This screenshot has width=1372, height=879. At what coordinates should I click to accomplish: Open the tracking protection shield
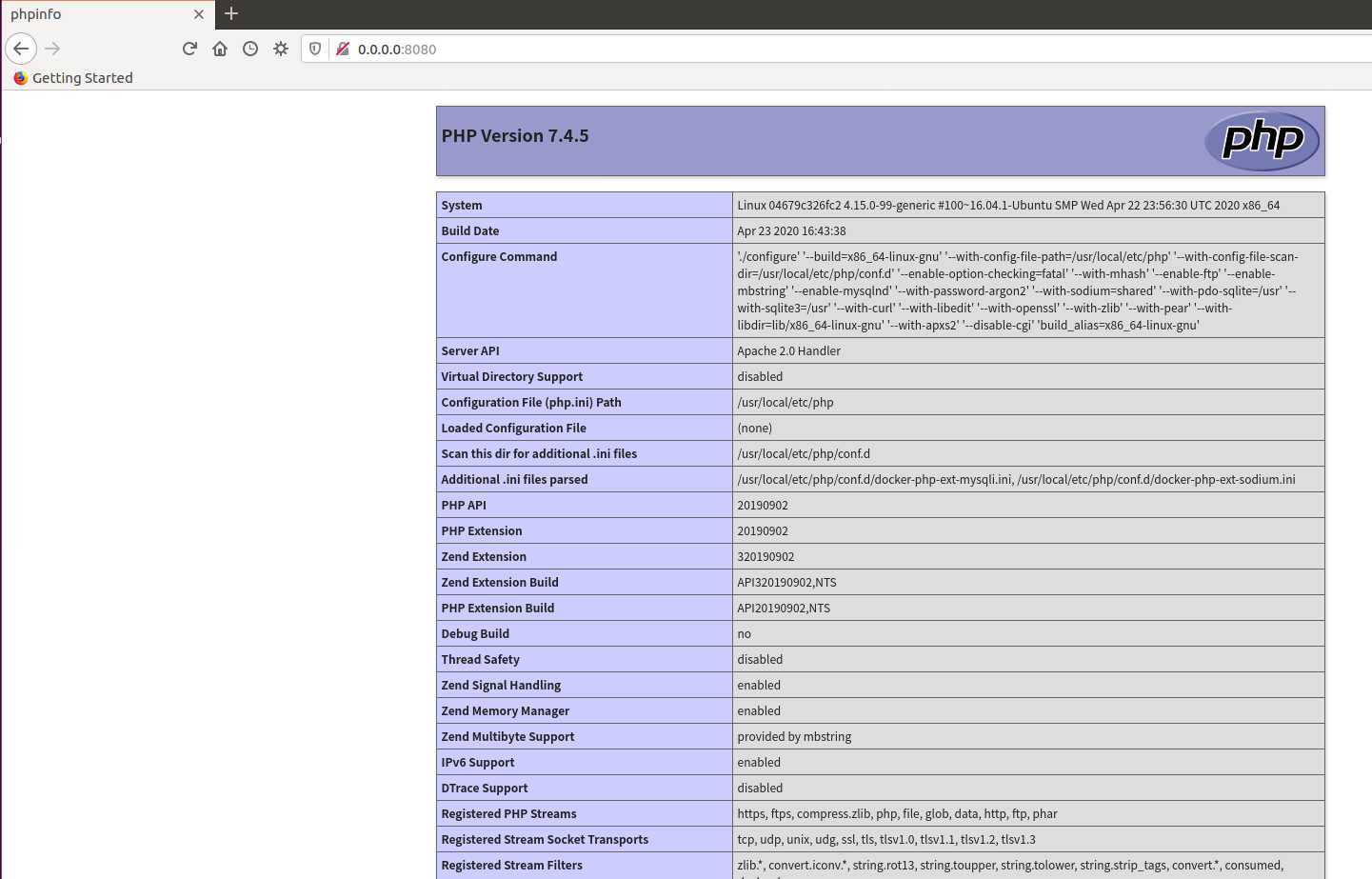(315, 49)
